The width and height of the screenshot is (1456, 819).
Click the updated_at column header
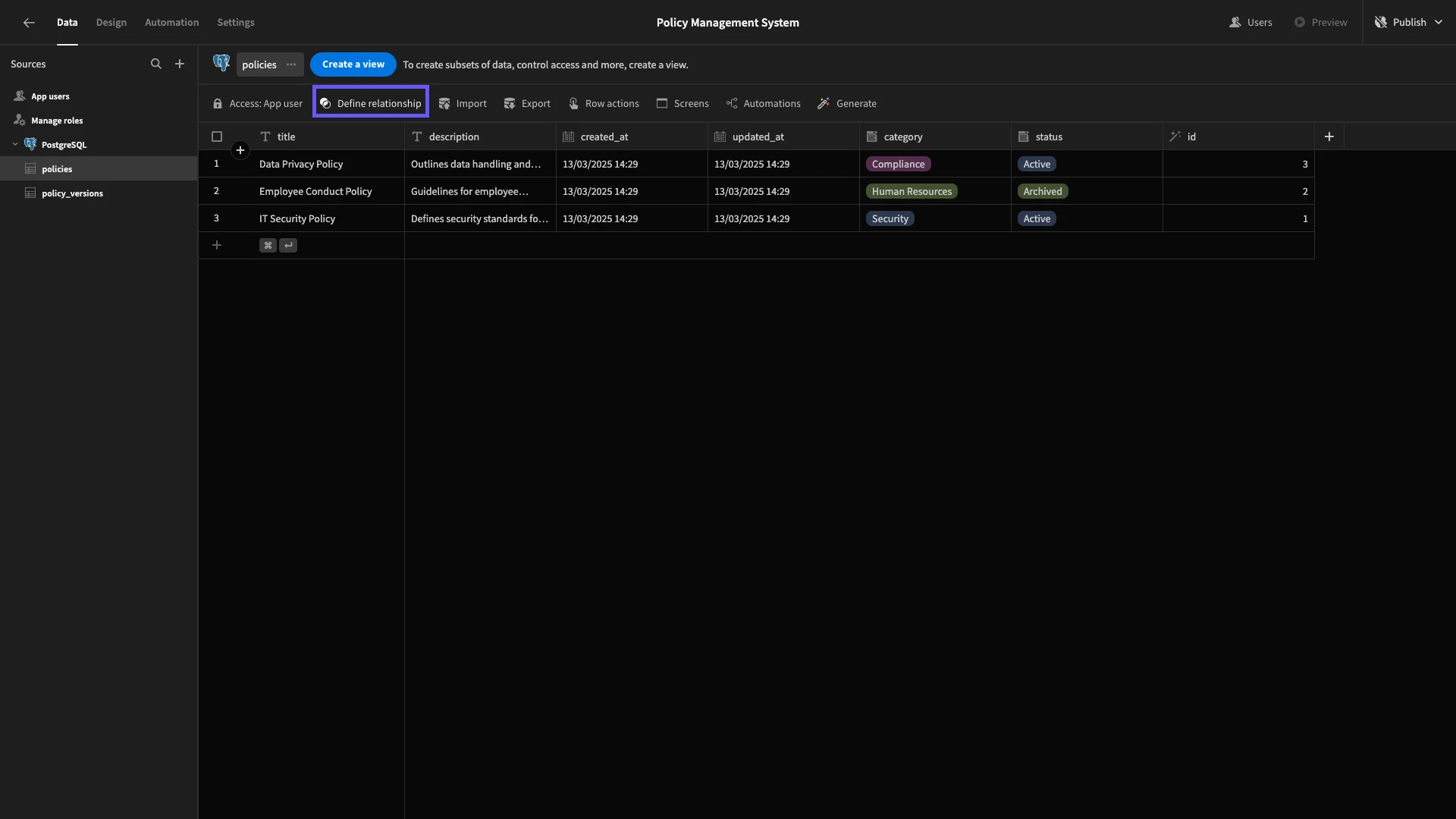(783, 136)
